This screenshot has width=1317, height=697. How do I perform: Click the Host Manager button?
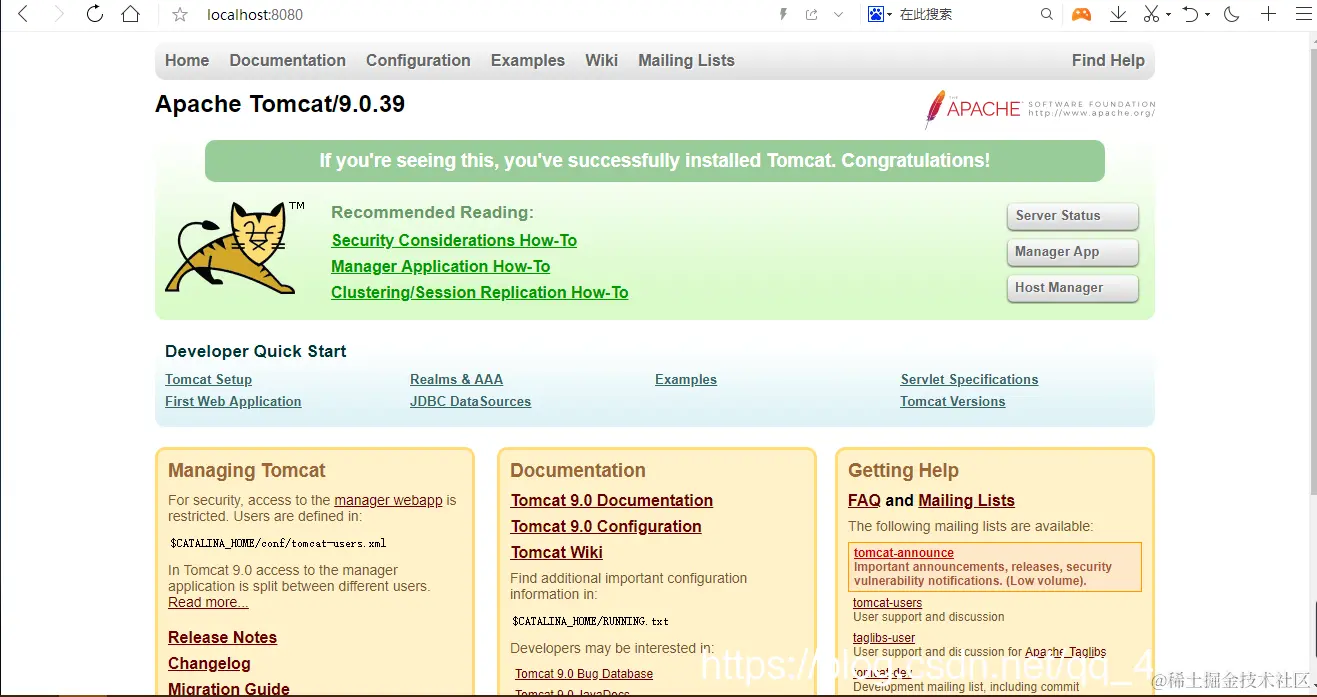1072,288
